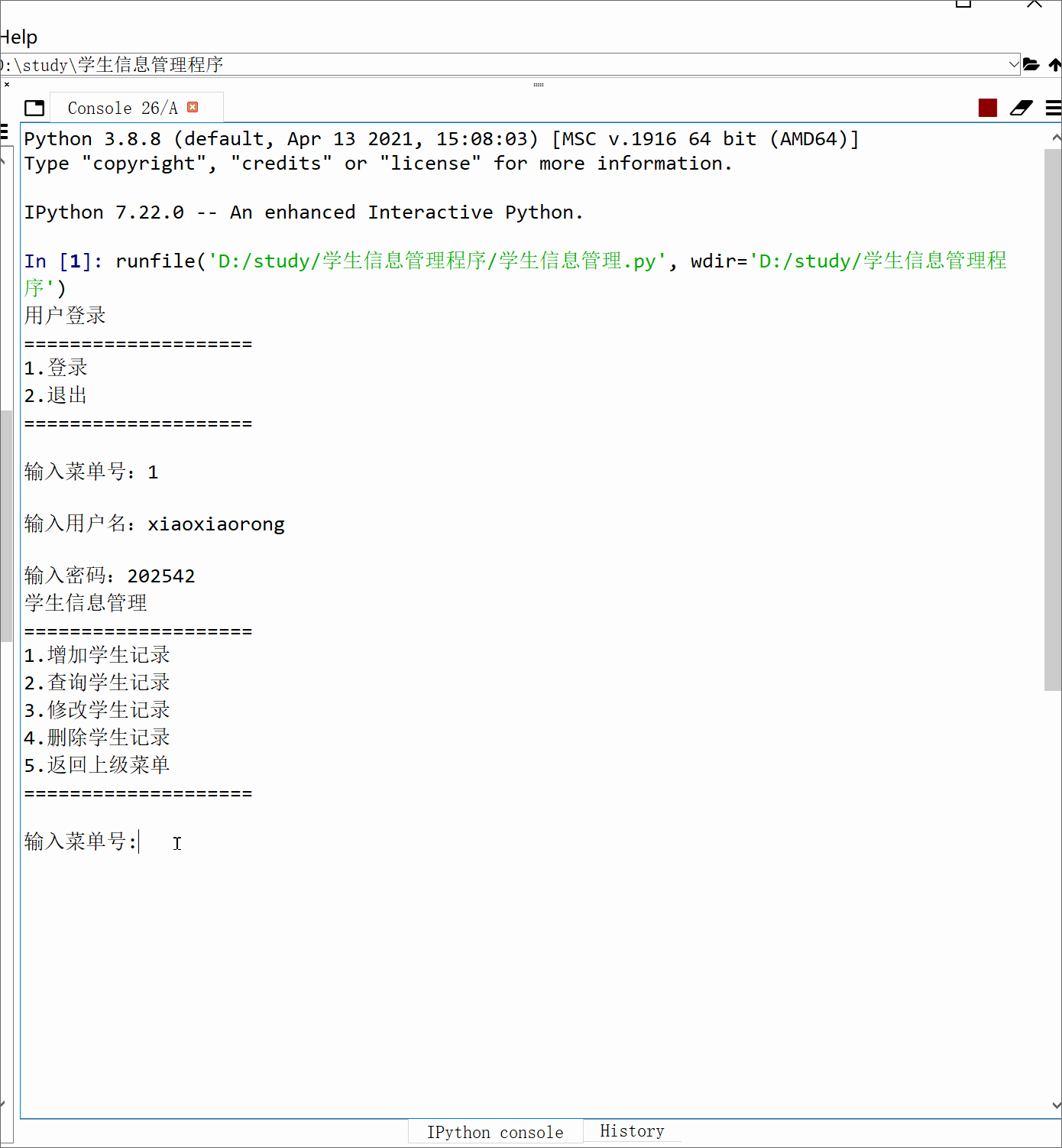This screenshot has width=1062, height=1148.
Task: Go to parent directory via the up arrow icon
Action: pos(1055,64)
